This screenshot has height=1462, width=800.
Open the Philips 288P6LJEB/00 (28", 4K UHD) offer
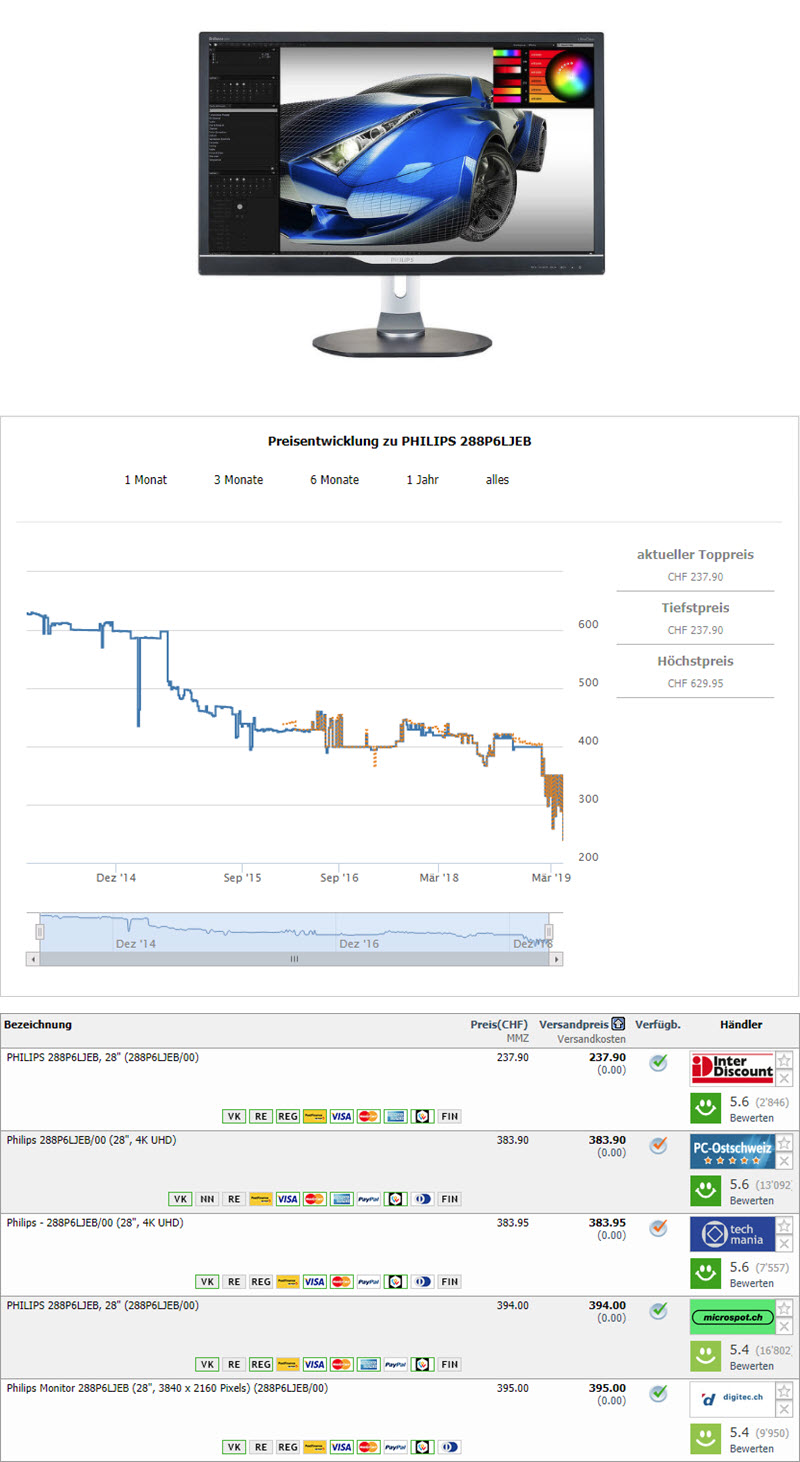[x=91, y=1140]
